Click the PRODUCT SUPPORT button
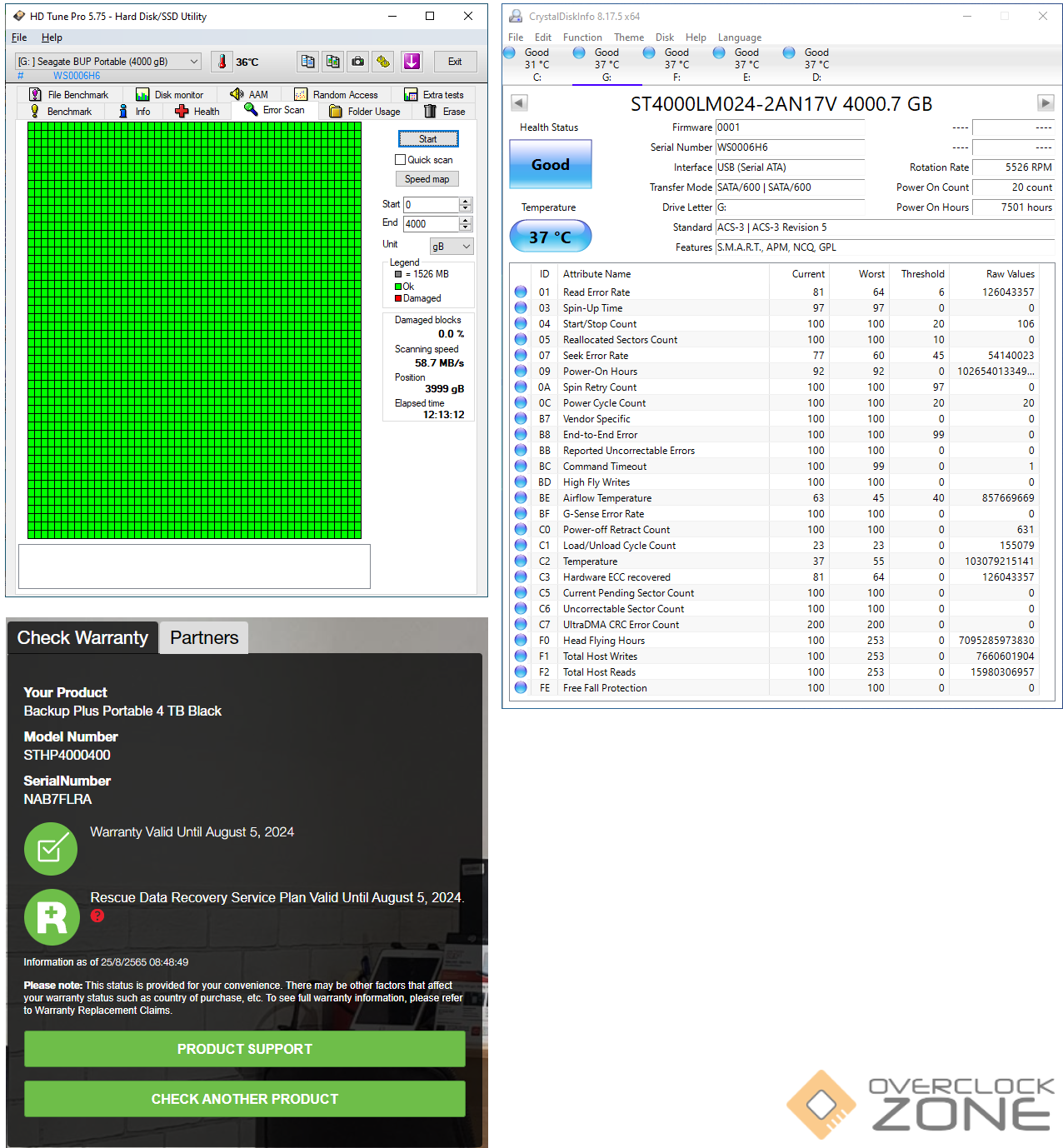The width and height of the screenshot is (1063, 1148). tap(245, 1049)
